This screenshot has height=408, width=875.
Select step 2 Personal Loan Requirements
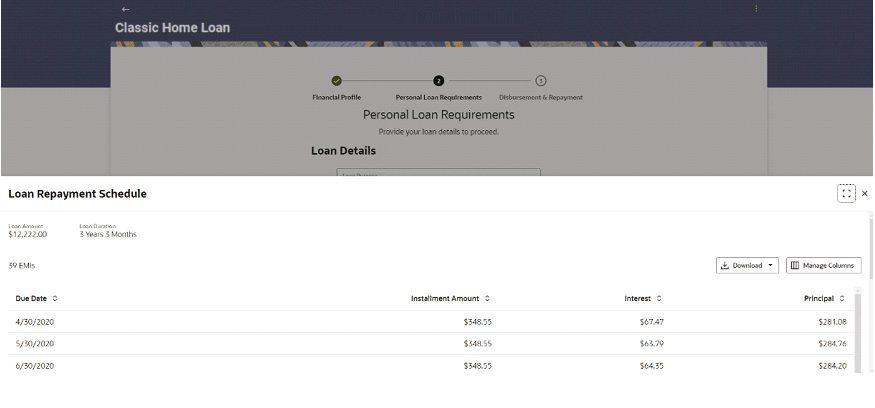[x=439, y=81]
